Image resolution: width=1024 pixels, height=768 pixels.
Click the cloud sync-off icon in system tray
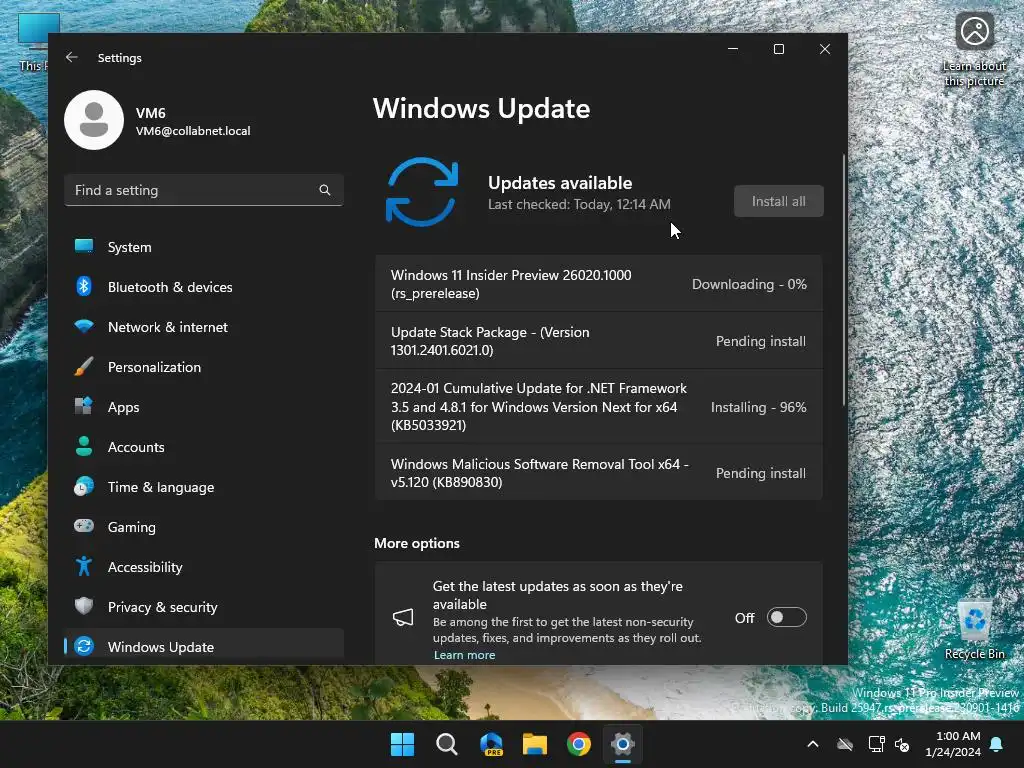[845, 744]
